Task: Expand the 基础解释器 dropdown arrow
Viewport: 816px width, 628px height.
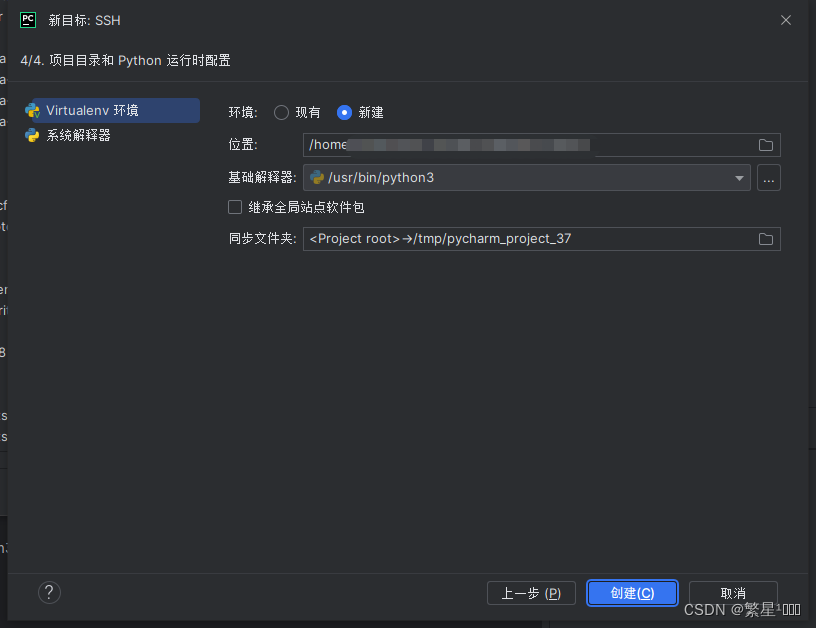Action: pos(739,177)
